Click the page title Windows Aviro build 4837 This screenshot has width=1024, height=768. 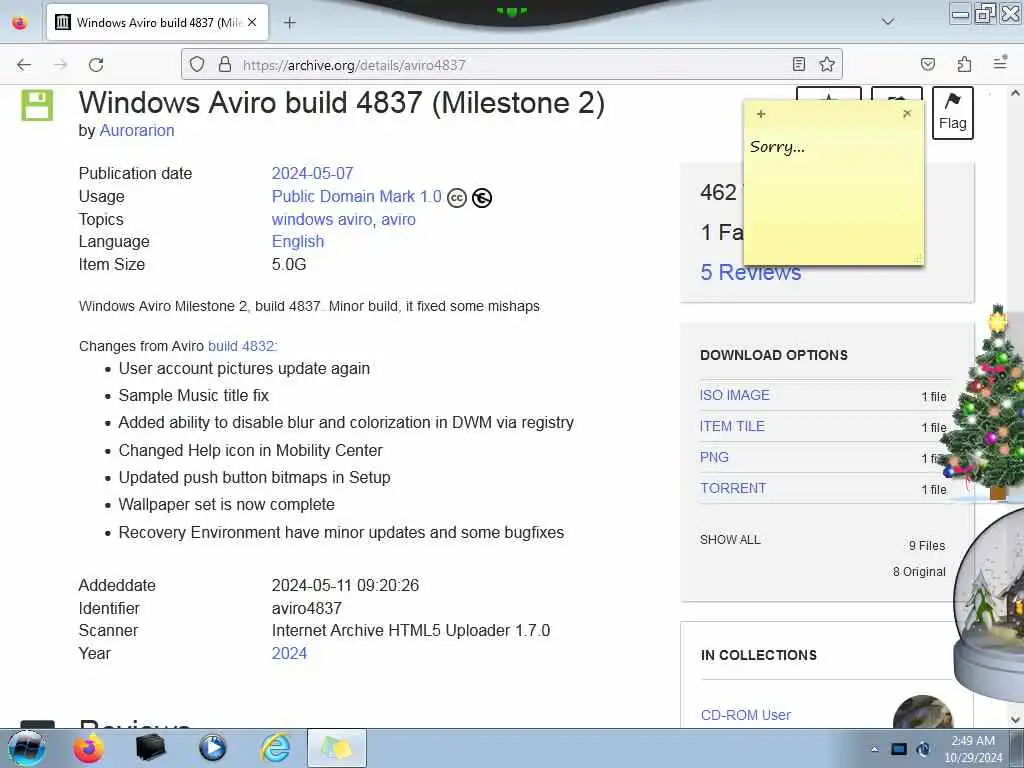(342, 103)
